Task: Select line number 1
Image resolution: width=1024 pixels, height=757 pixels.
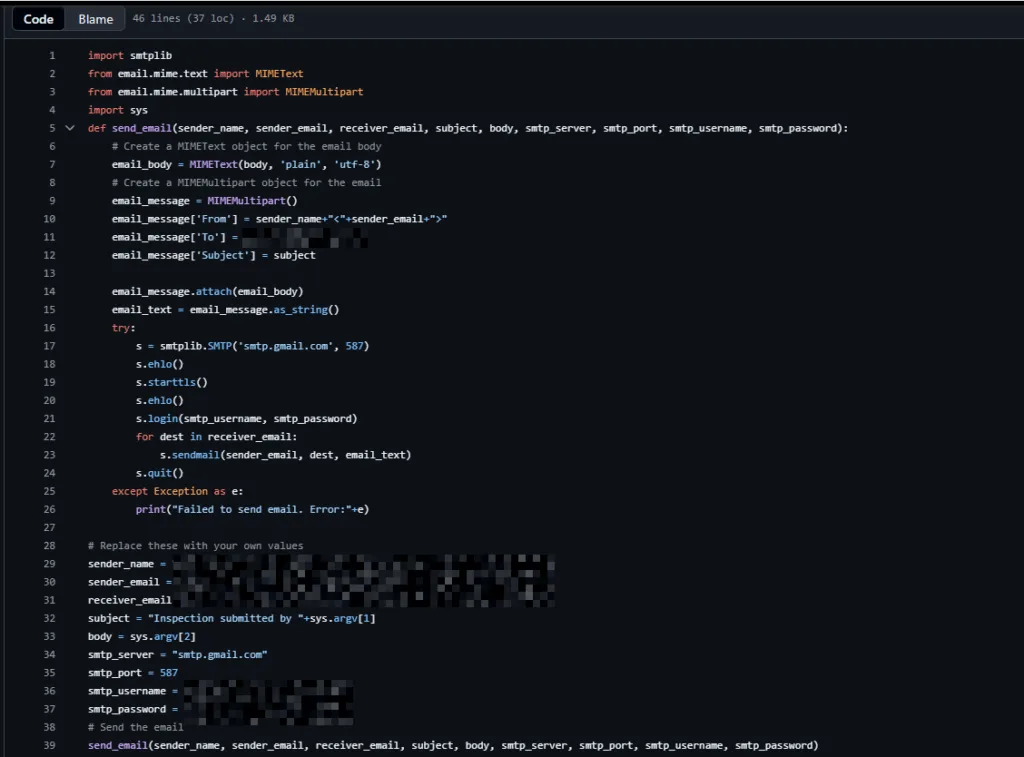Action: (x=52, y=55)
